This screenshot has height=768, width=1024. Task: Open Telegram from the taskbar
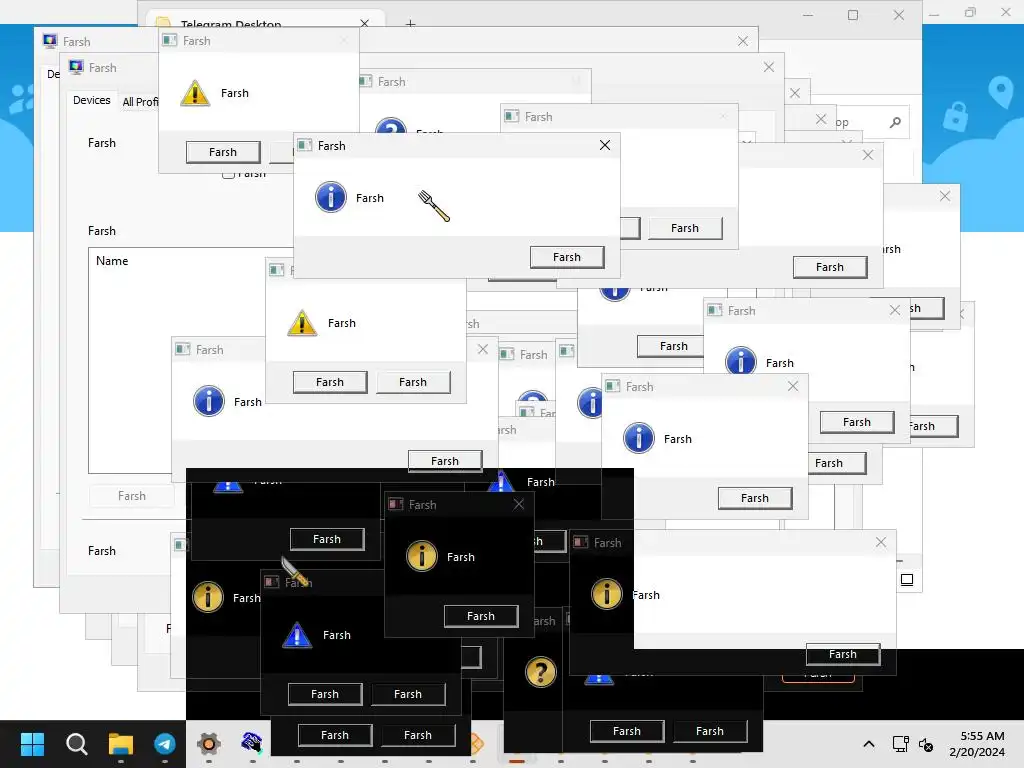(165, 743)
